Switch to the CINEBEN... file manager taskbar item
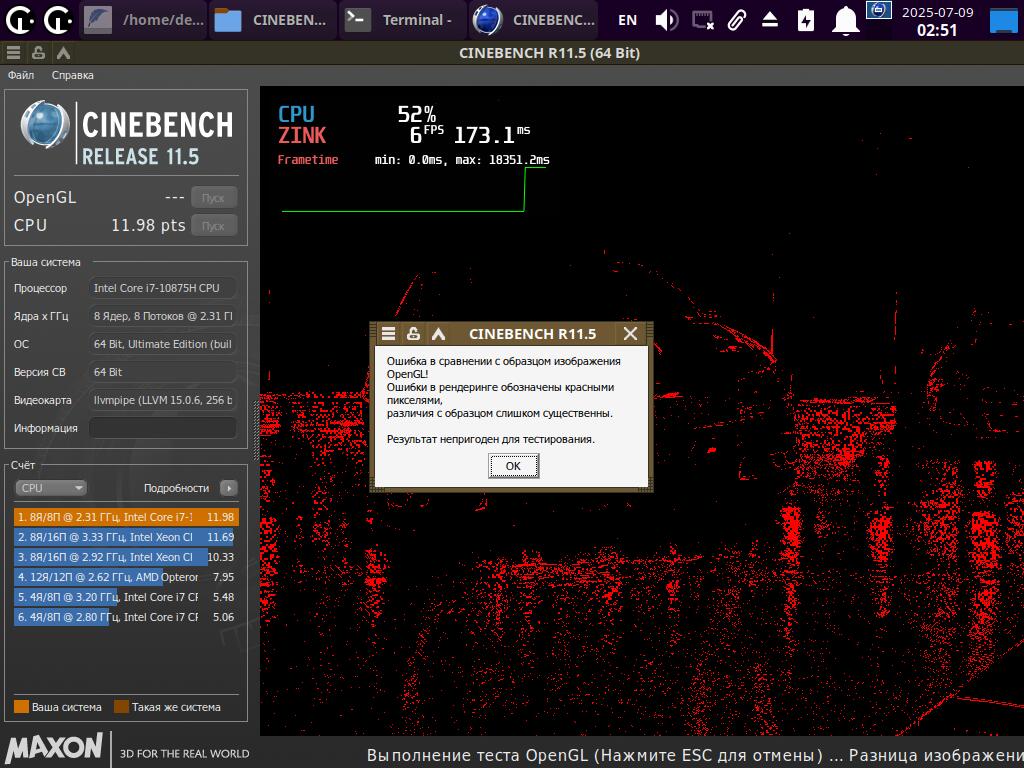The image size is (1024, 768). (273, 20)
